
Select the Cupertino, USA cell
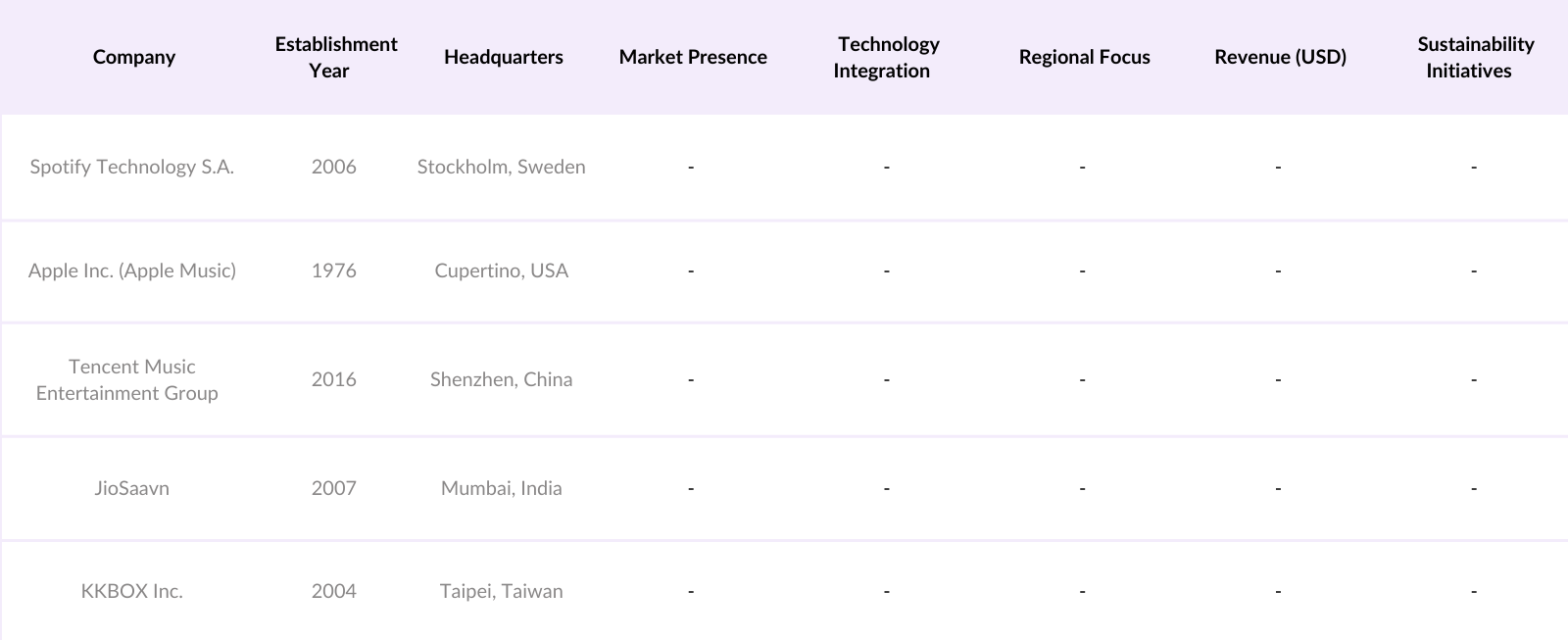(x=501, y=271)
